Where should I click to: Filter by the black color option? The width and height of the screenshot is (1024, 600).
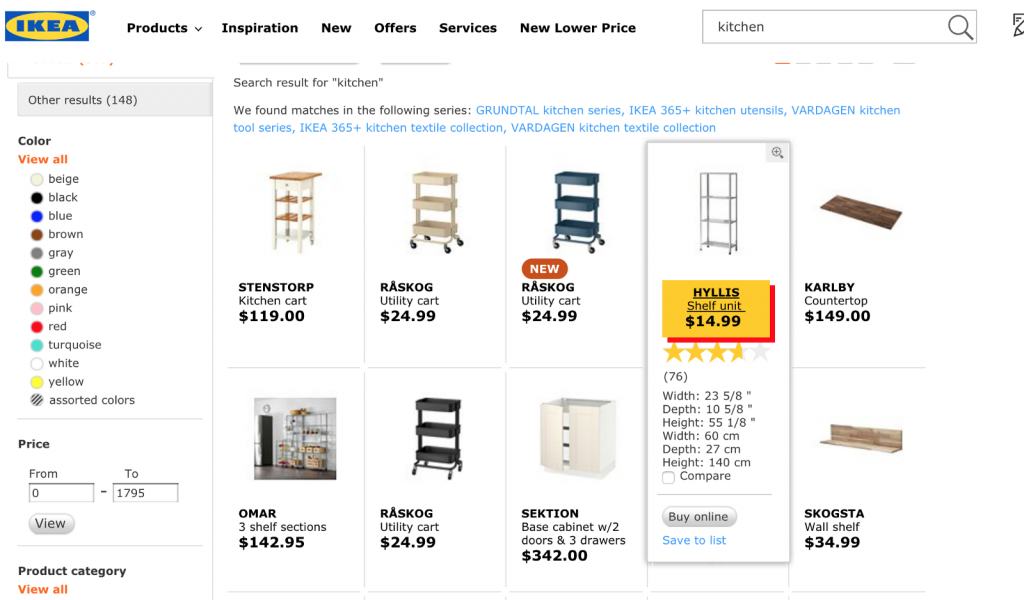[62, 197]
